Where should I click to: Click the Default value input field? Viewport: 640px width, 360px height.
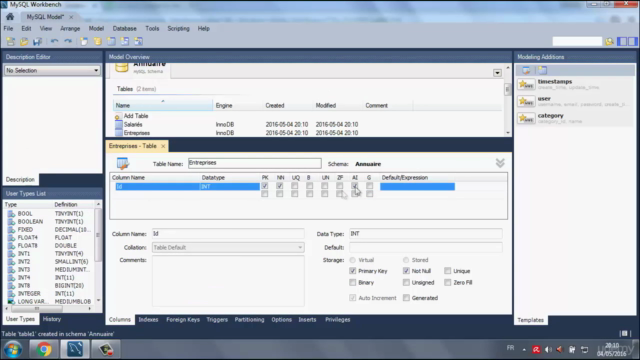[426, 247]
